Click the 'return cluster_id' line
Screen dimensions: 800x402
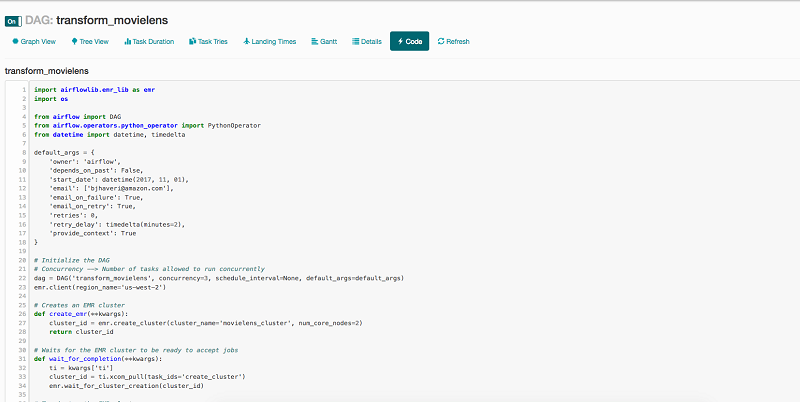click(81, 332)
